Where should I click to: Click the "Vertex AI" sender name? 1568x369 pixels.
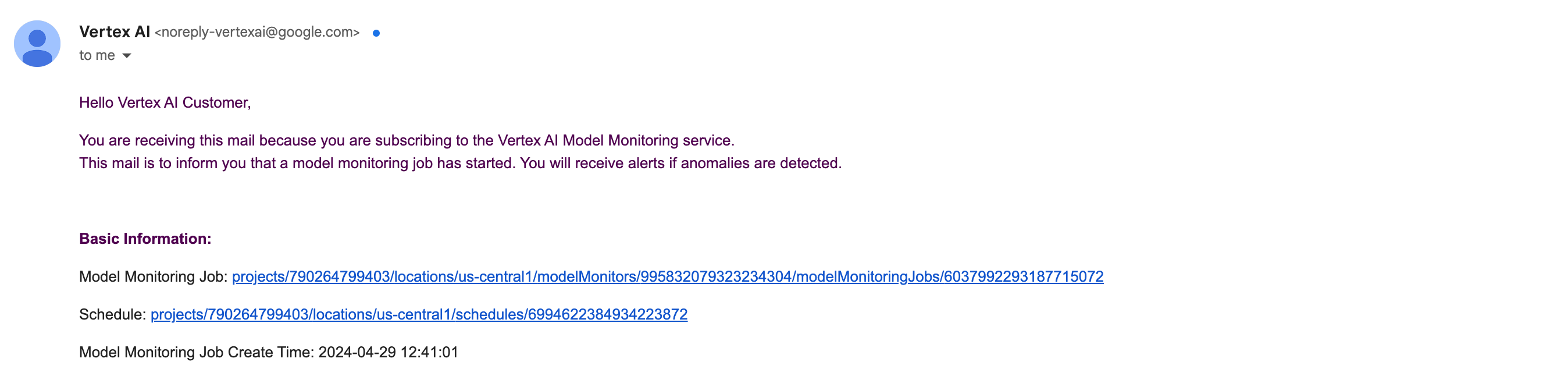115,32
